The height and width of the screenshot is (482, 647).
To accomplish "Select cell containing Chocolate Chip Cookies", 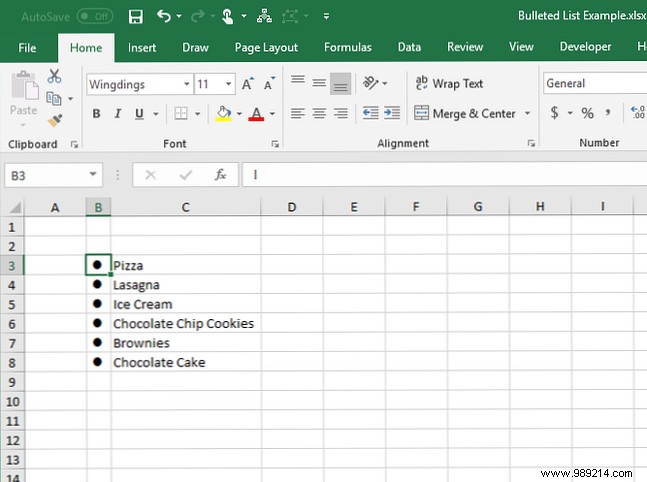I will pos(185,324).
